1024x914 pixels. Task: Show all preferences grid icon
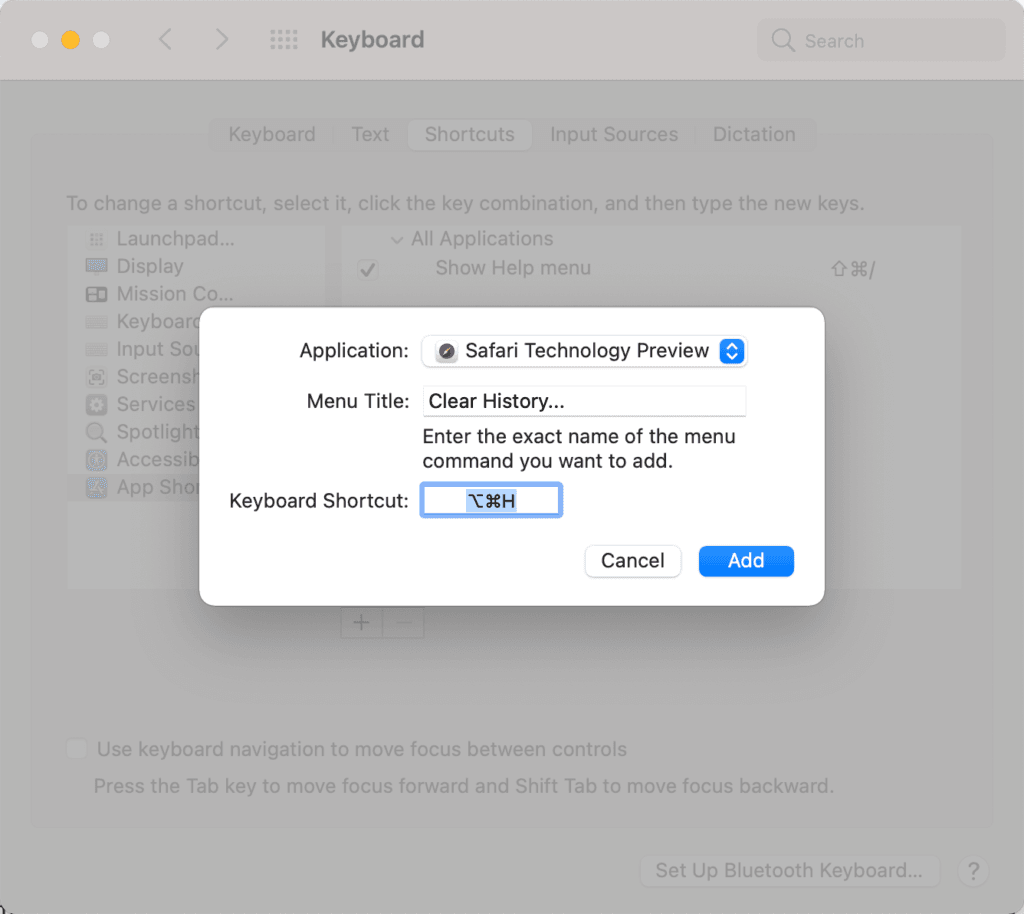[283, 40]
